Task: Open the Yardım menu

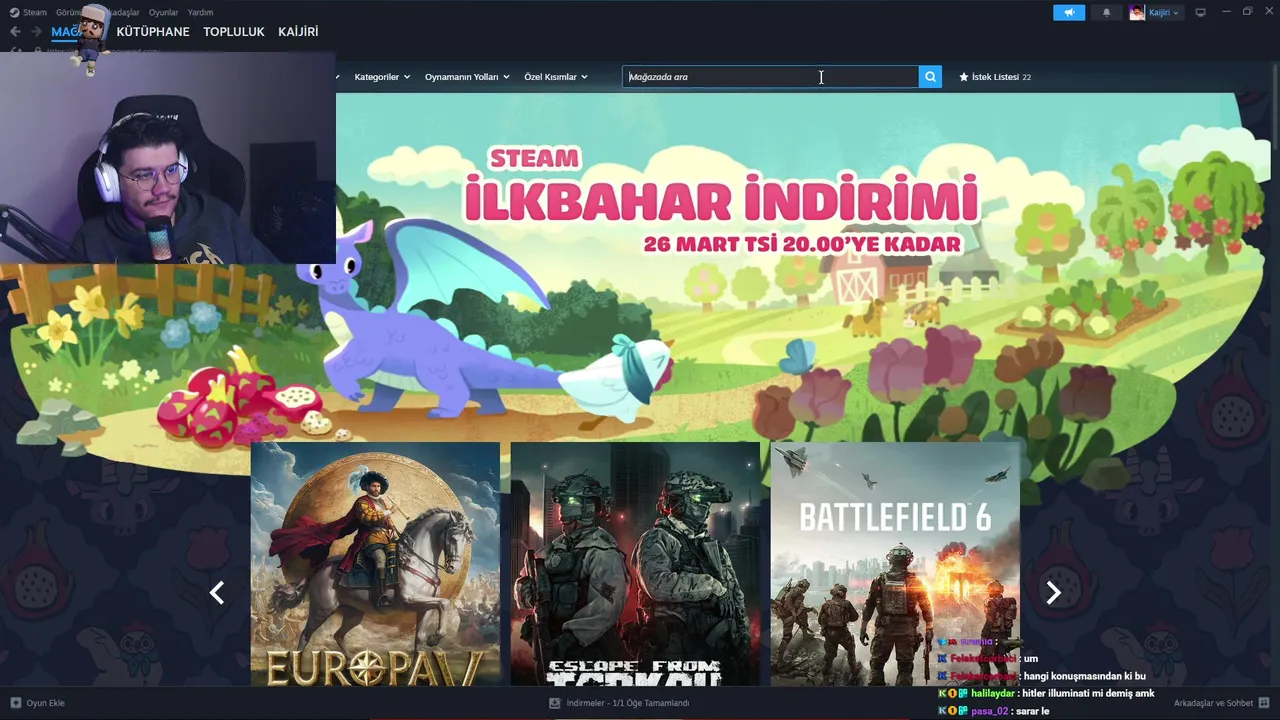Action: point(200,12)
